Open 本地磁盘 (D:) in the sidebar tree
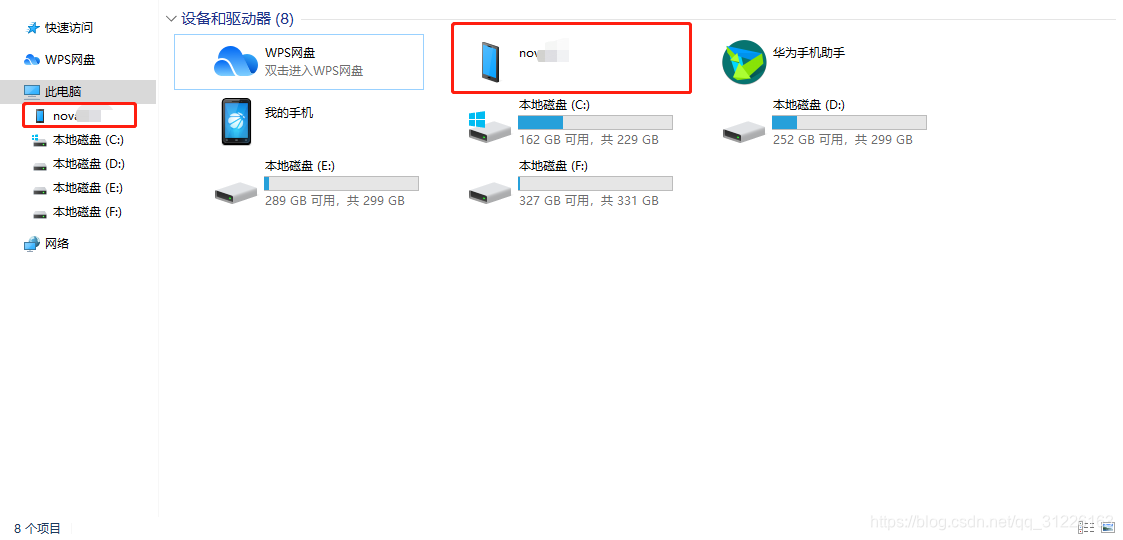The image size is (1123, 540). 79,164
